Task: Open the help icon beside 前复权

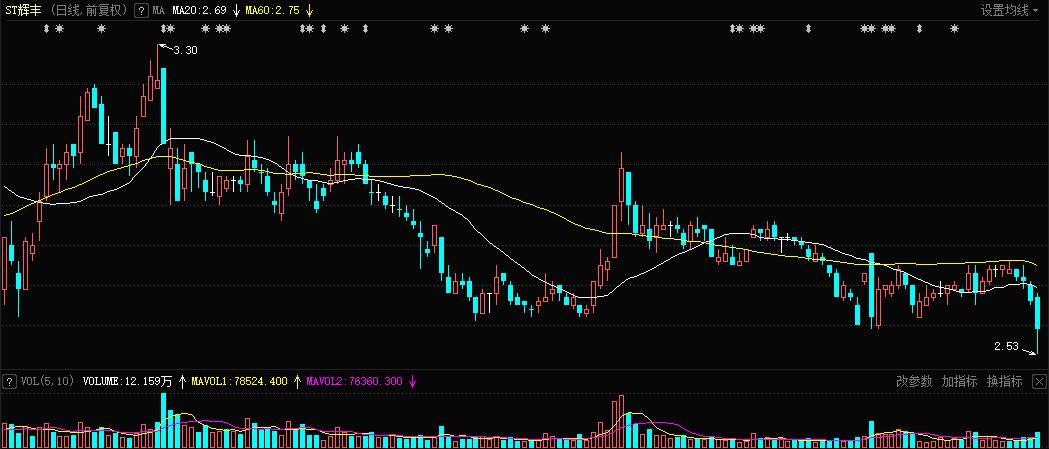Action: click(x=141, y=10)
